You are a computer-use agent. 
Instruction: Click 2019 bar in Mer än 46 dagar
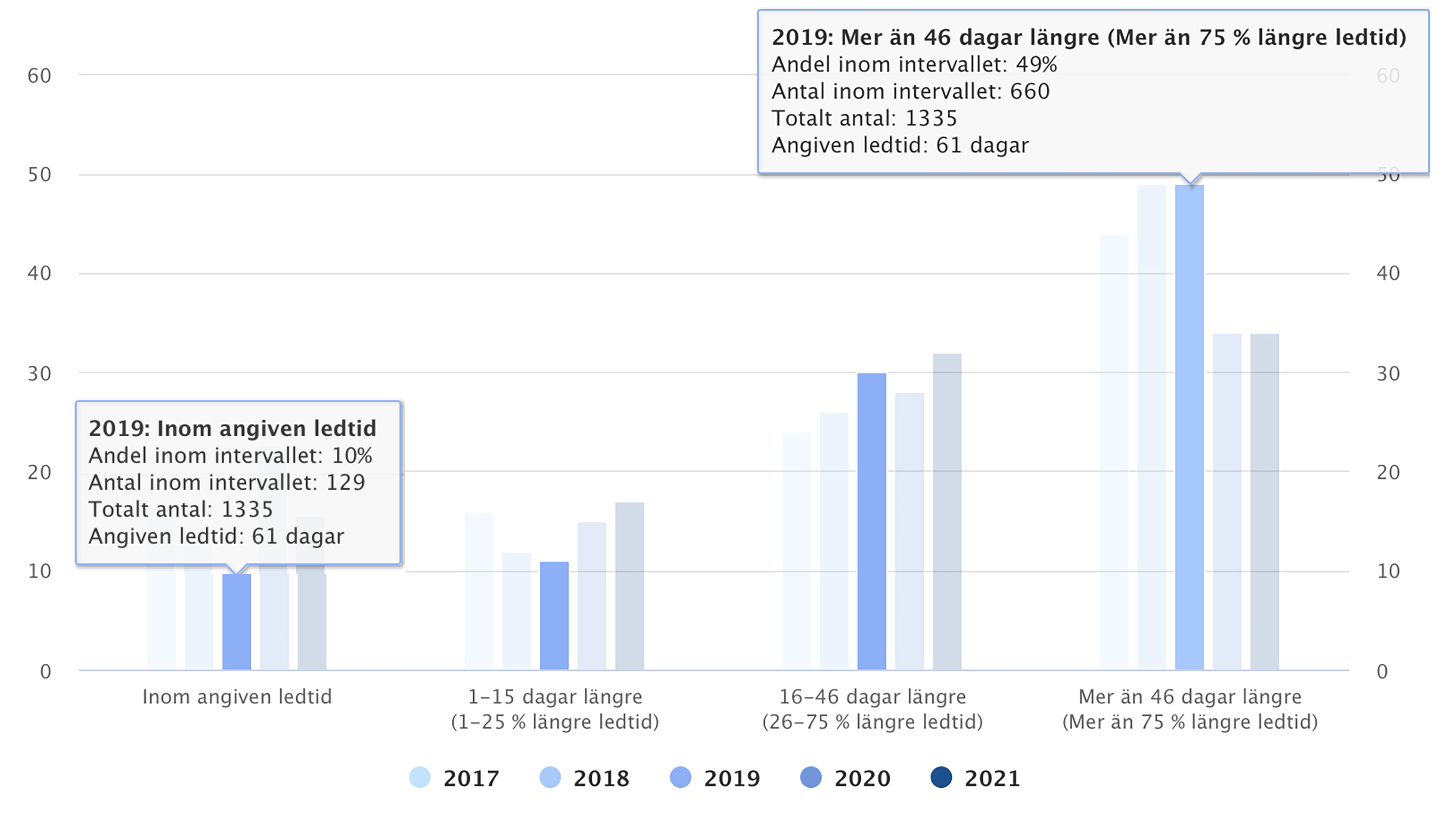(1189, 427)
